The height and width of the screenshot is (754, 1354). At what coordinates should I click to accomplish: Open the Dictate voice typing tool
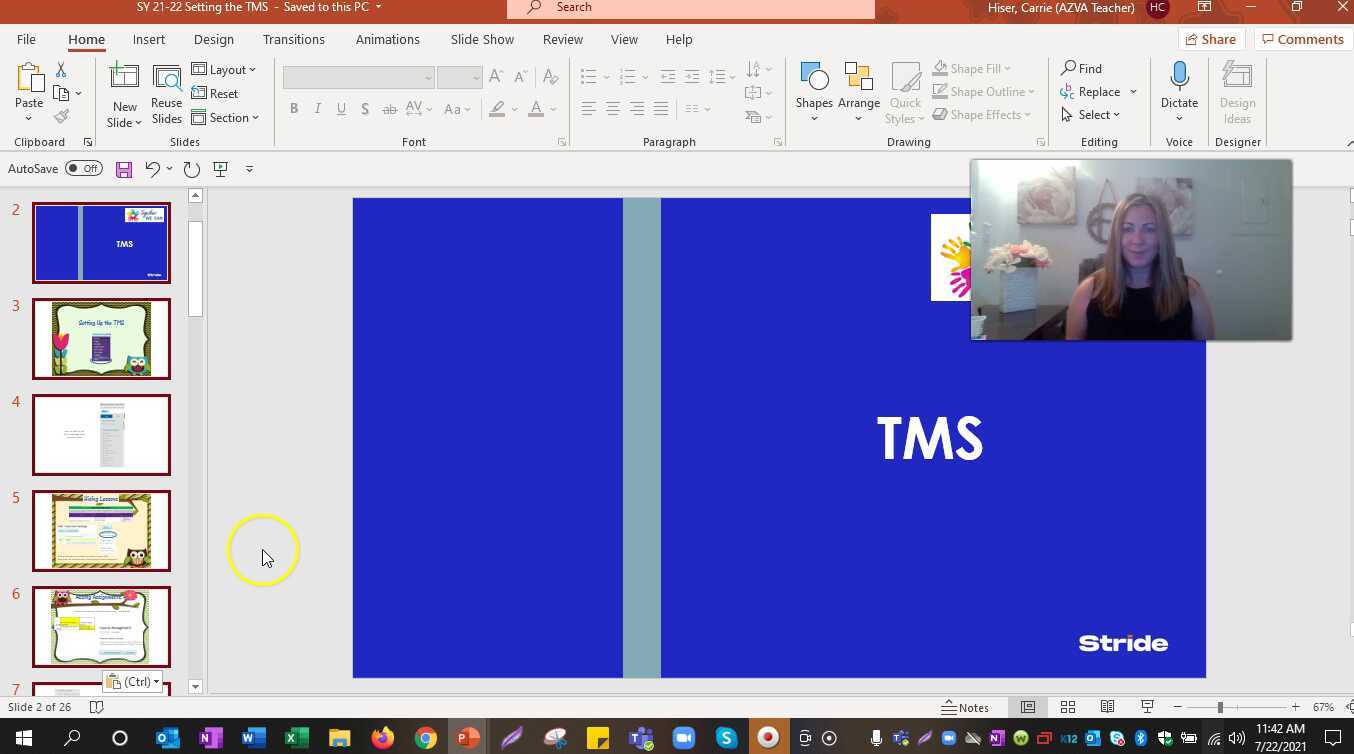1179,88
